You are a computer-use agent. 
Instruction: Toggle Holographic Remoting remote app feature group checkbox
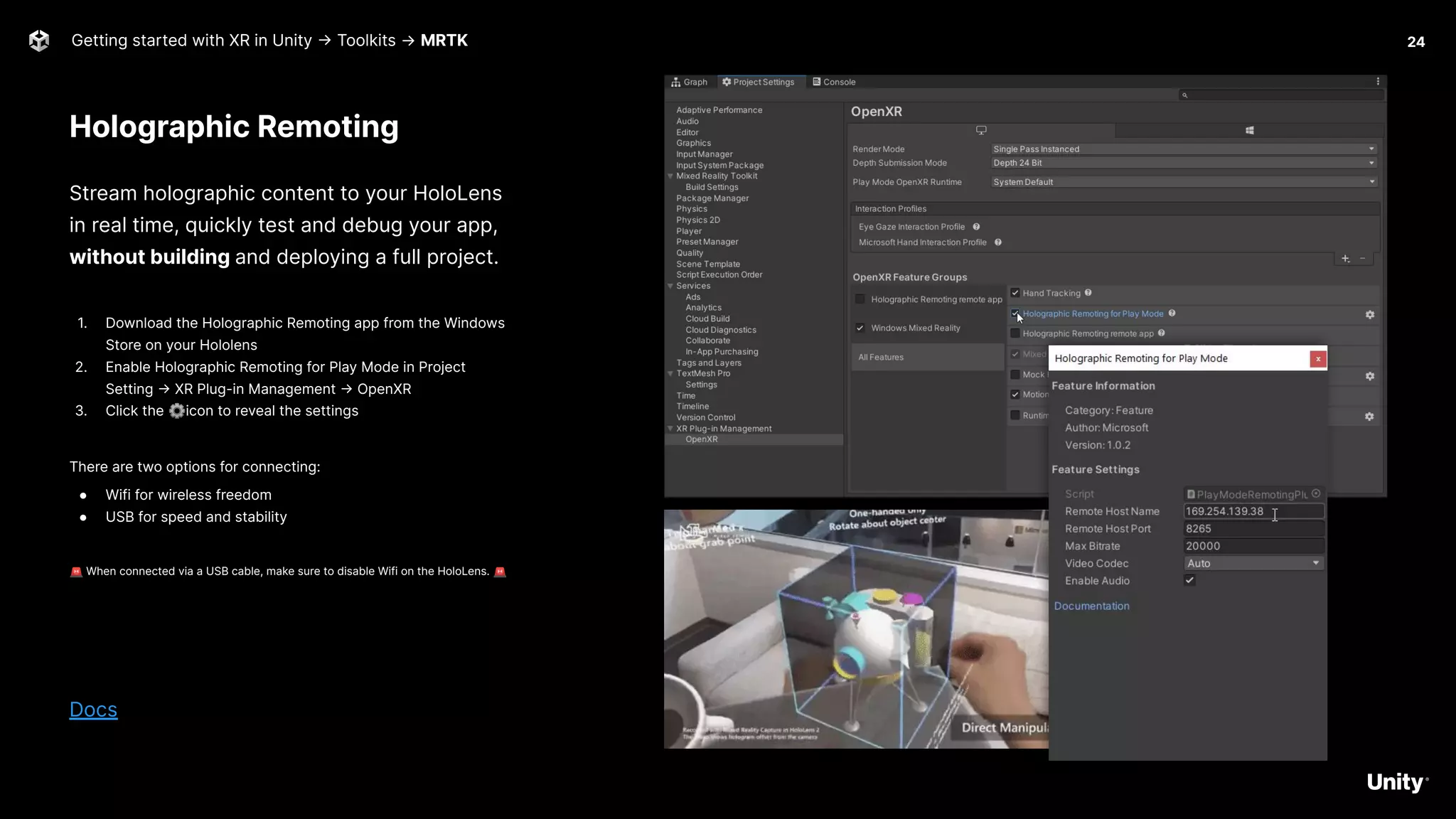point(860,299)
